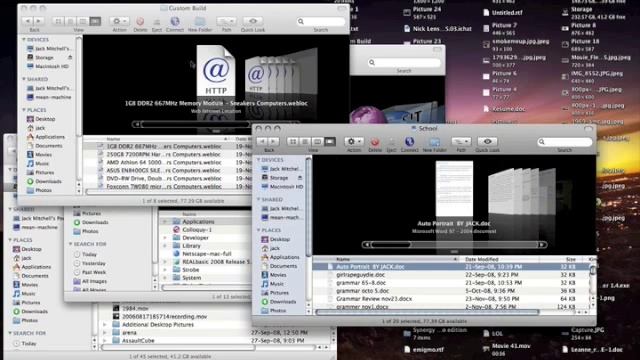Click Cover Flow scrollbar left arrow in School
This screenshot has width=640, height=360.
[367, 244]
